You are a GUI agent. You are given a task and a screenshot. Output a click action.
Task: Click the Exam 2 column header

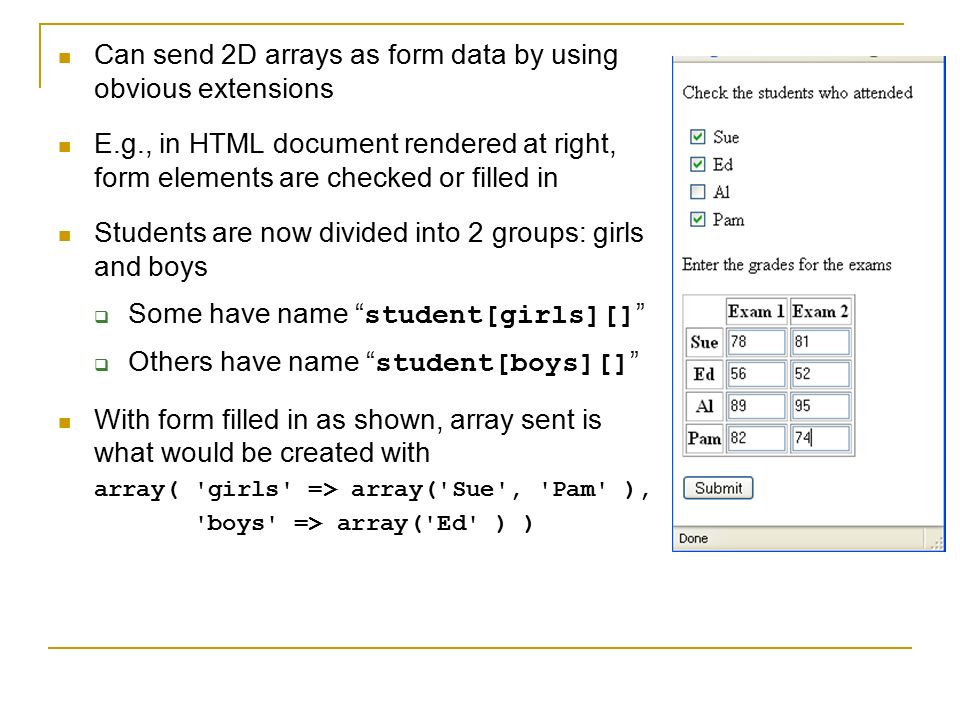(x=820, y=312)
